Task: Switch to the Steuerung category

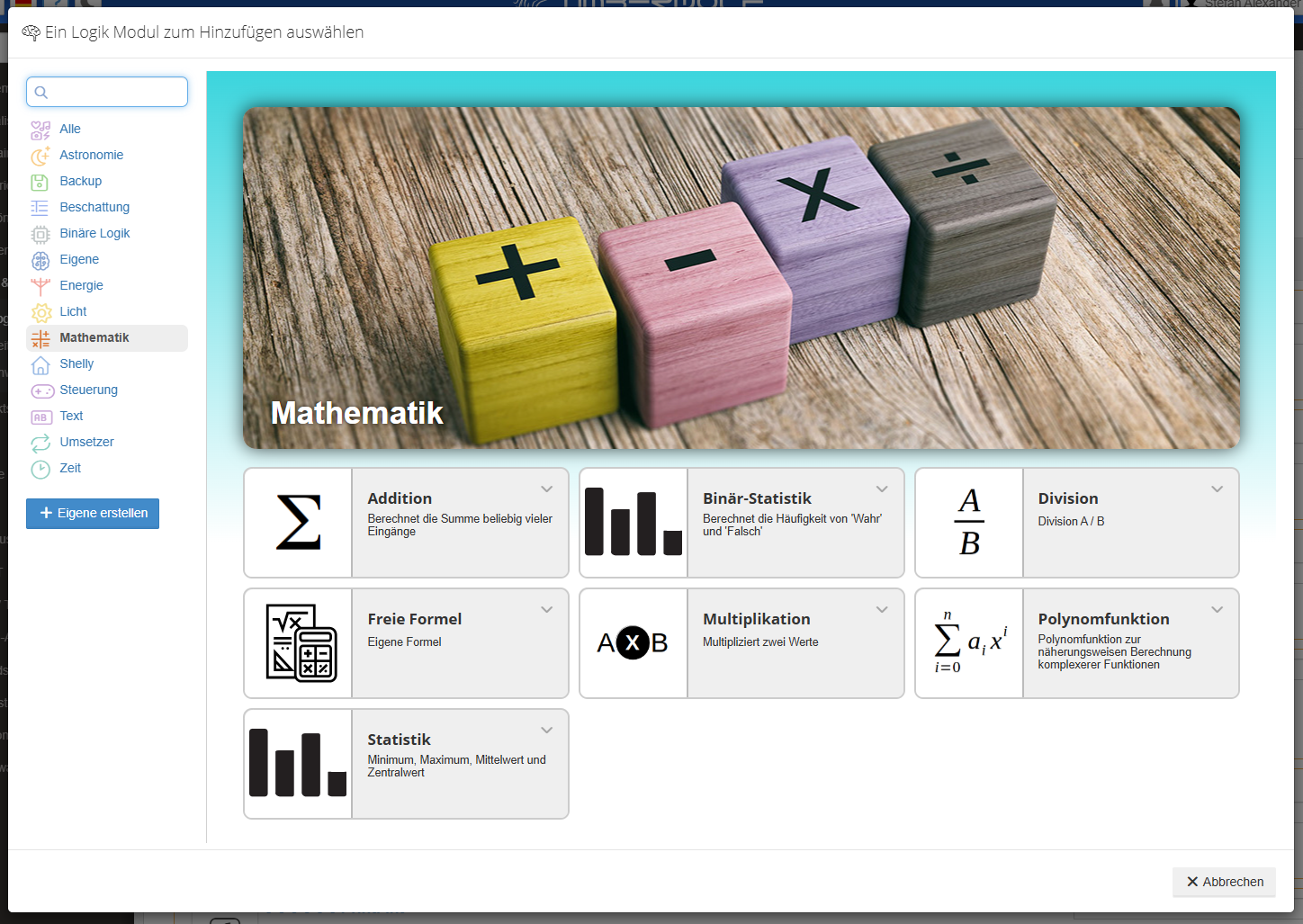Action: [88, 390]
